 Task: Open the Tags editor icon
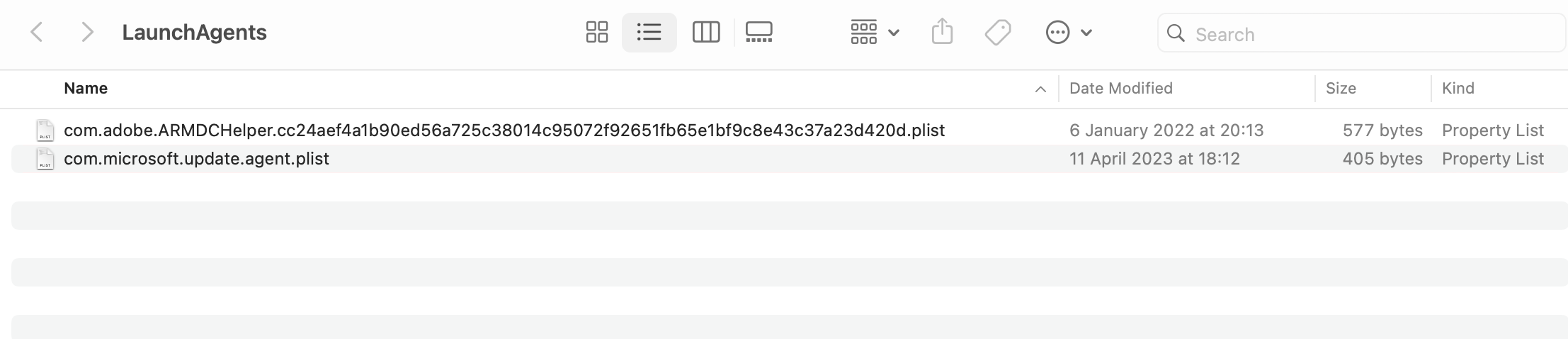point(997,33)
